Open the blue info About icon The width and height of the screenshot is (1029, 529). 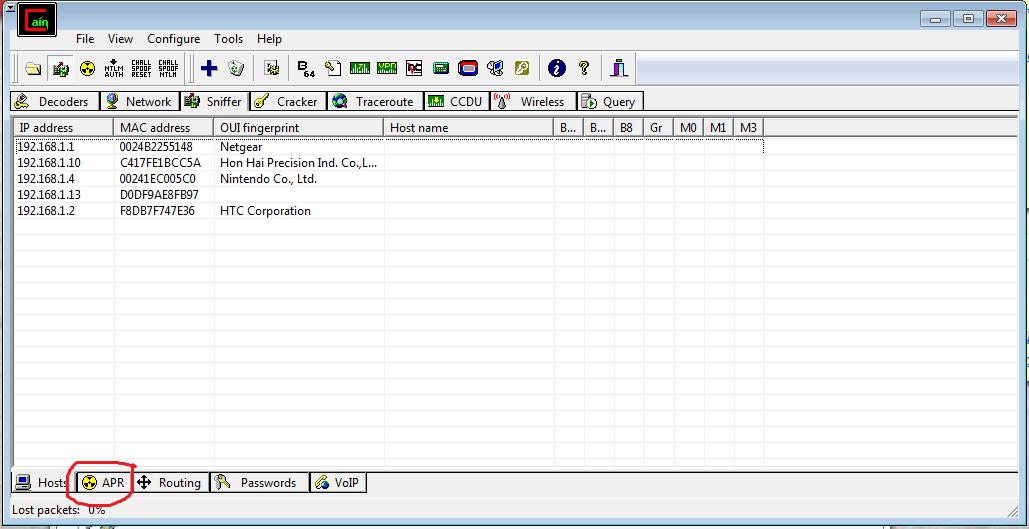(x=556, y=68)
